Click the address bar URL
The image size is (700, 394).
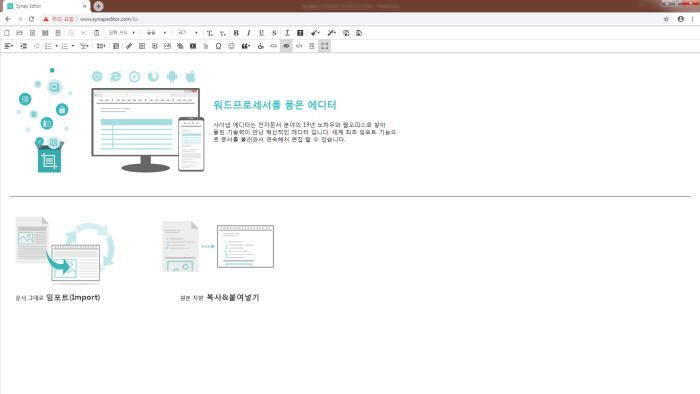pos(109,19)
